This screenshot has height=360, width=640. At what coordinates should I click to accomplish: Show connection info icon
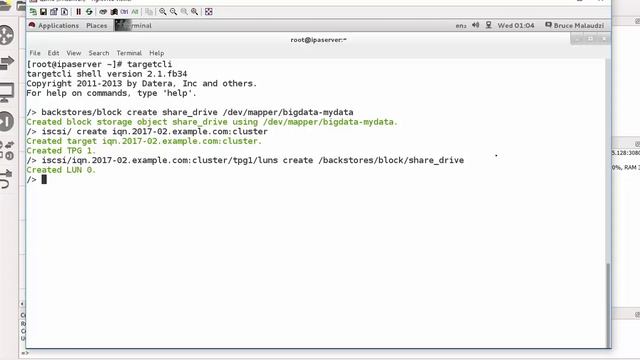64,12
